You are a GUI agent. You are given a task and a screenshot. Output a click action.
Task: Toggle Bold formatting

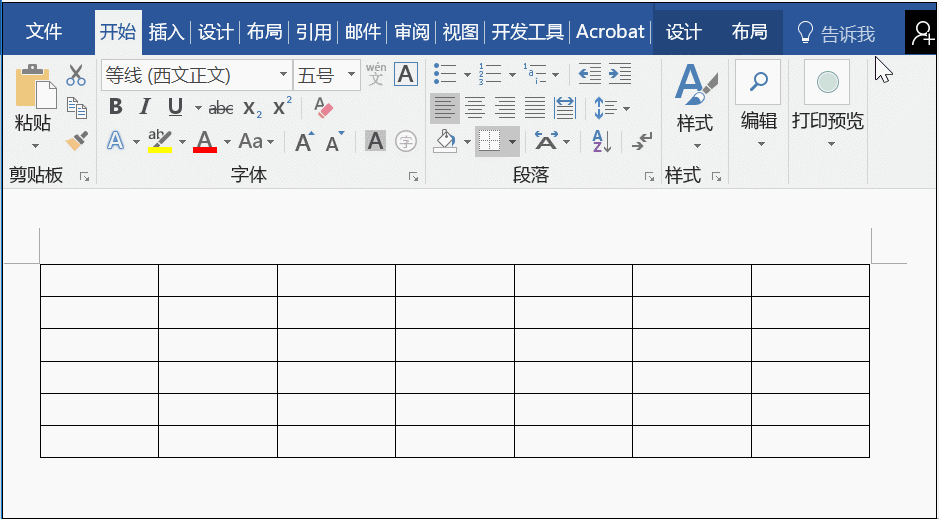tap(116, 108)
